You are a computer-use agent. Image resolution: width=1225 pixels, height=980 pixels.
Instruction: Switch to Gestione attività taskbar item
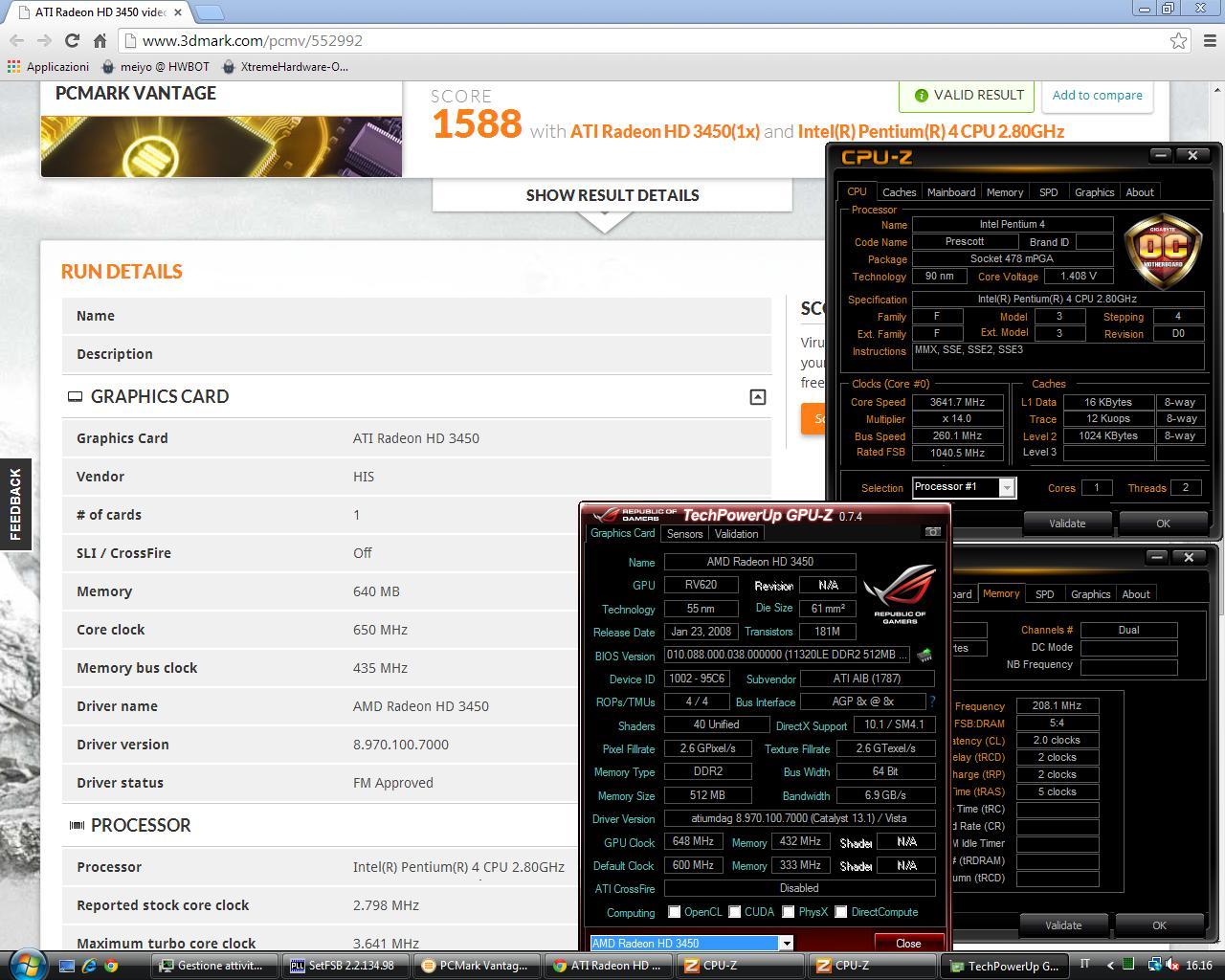coord(214,966)
